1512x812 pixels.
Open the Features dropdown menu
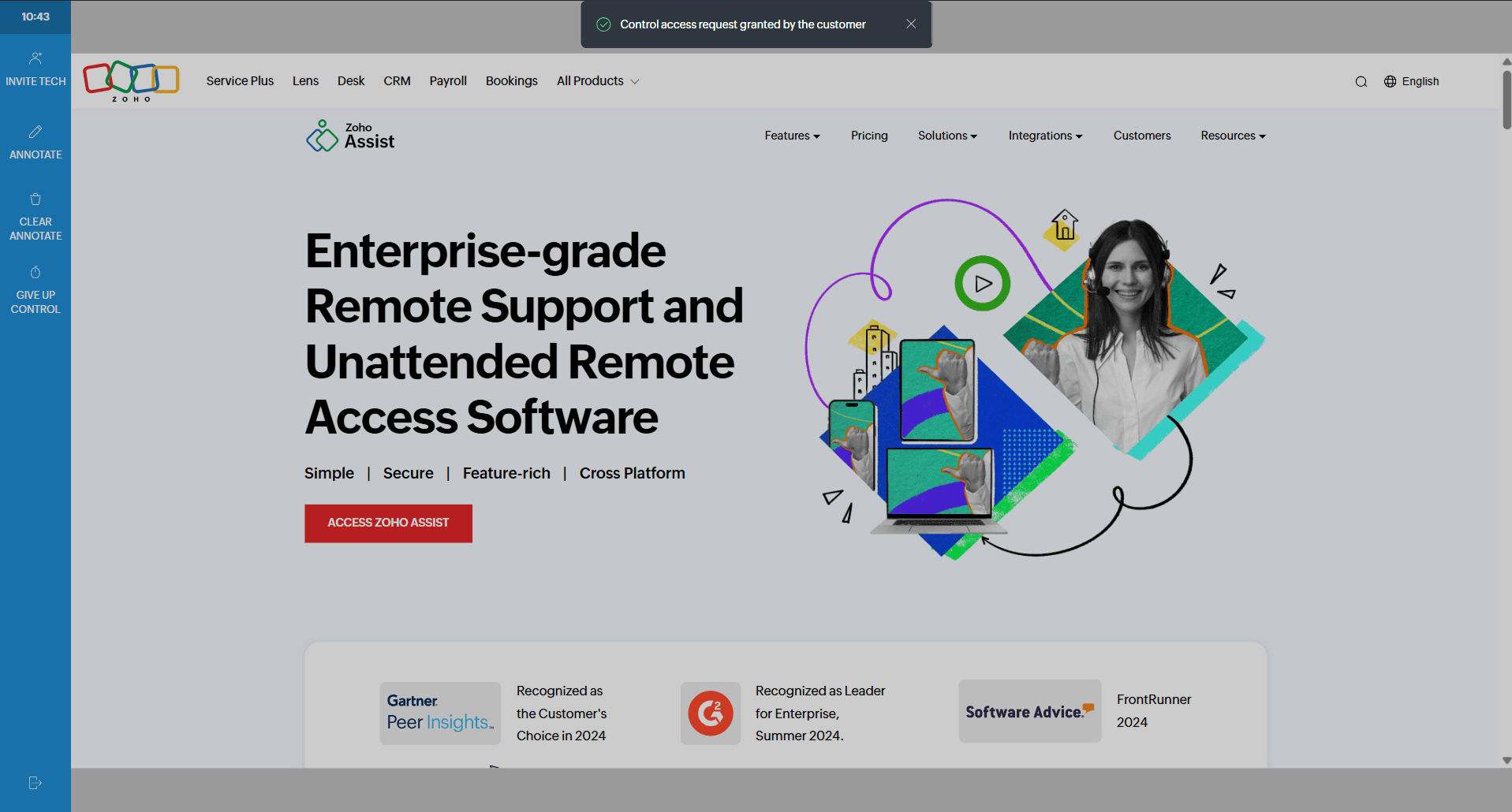792,136
